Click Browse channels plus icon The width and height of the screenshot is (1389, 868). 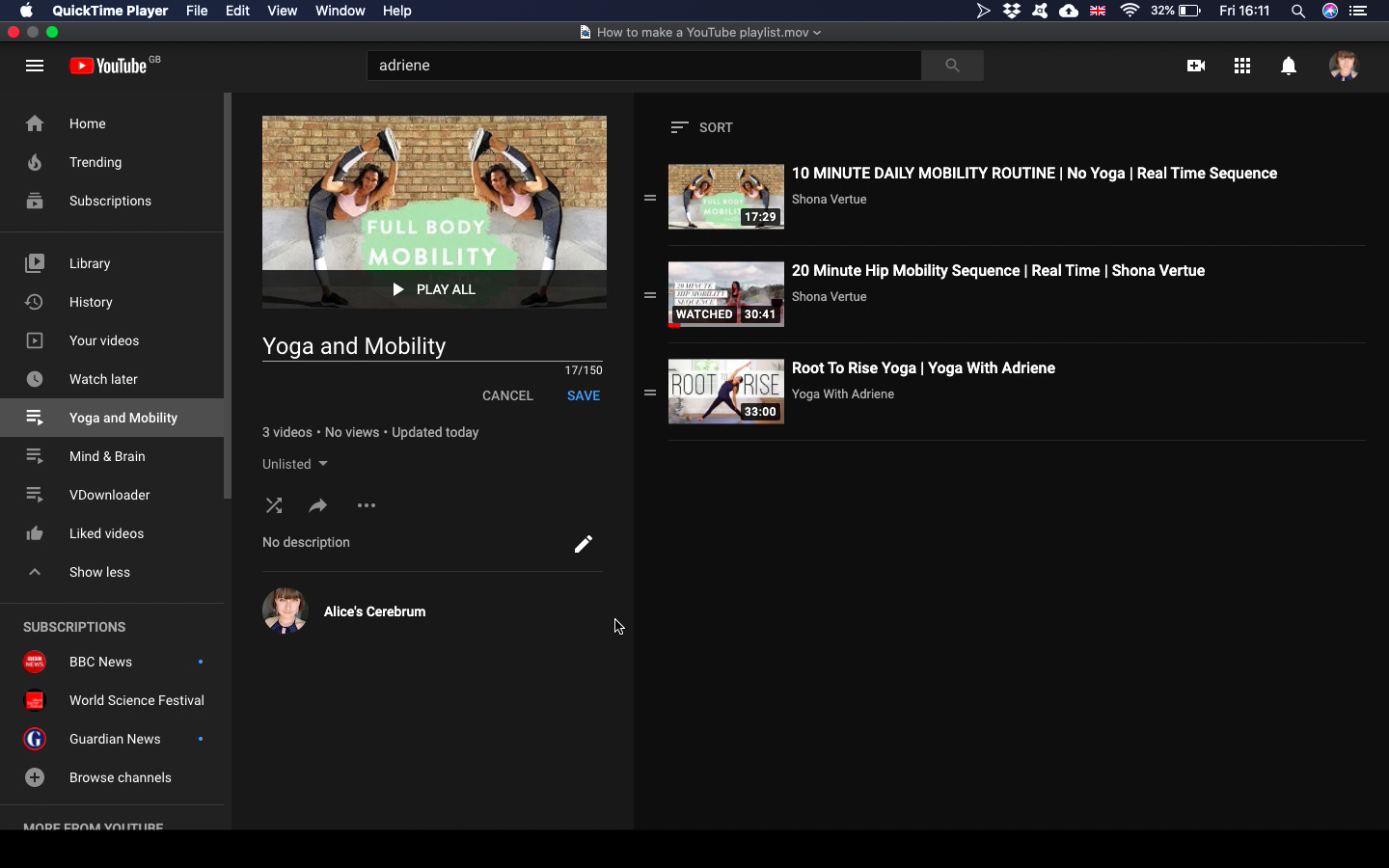(35, 777)
